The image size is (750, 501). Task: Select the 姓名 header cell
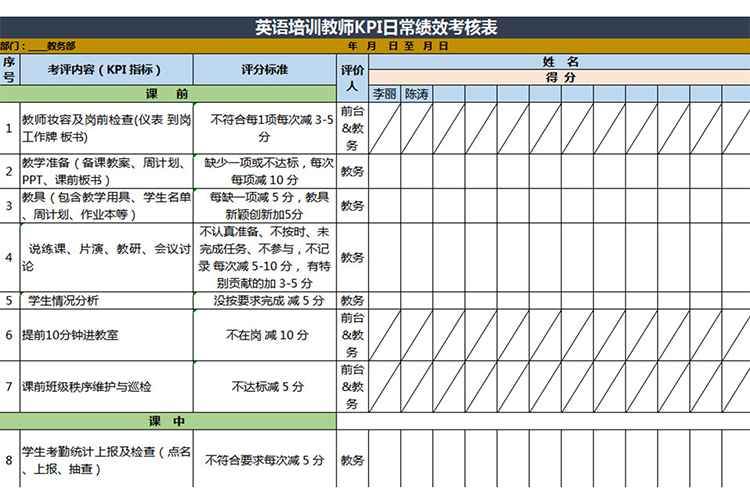(x=559, y=62)
